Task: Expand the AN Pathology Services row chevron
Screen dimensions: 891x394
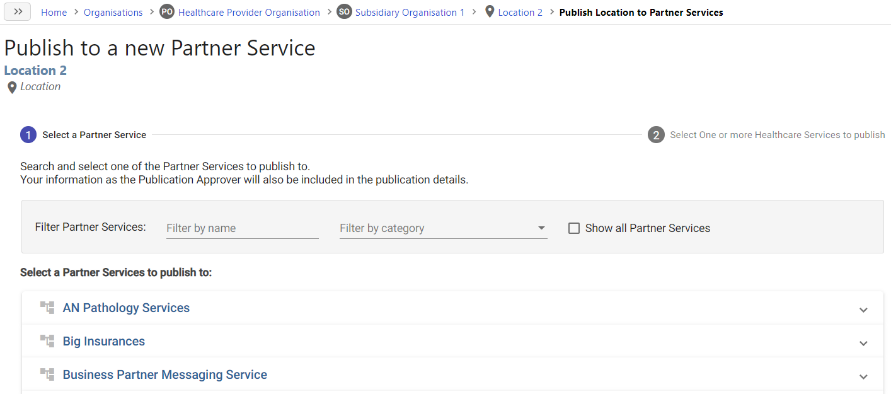Action: coord(863,310)
